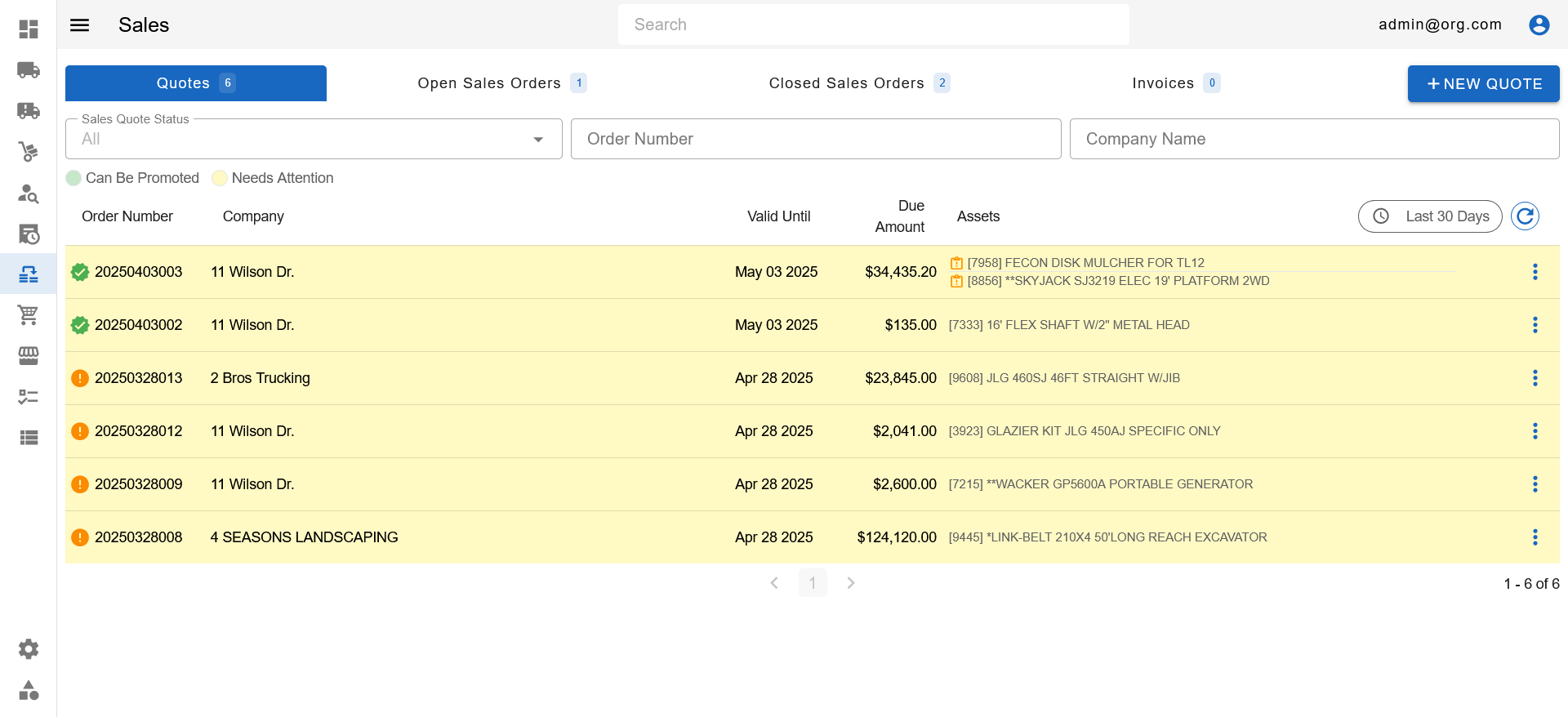Click the first truck icon in sidebar
Screen dimensions: 1568x717
pos(29,70)
